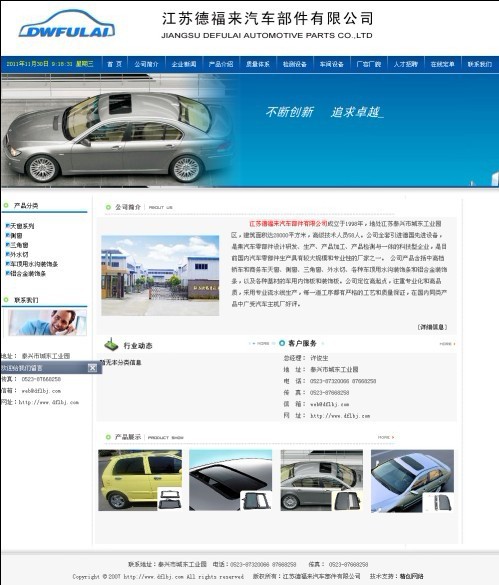Click MORE link next to 客户服务
The height and width of the screenshot is (585, 499).
[x=447, y=344]
